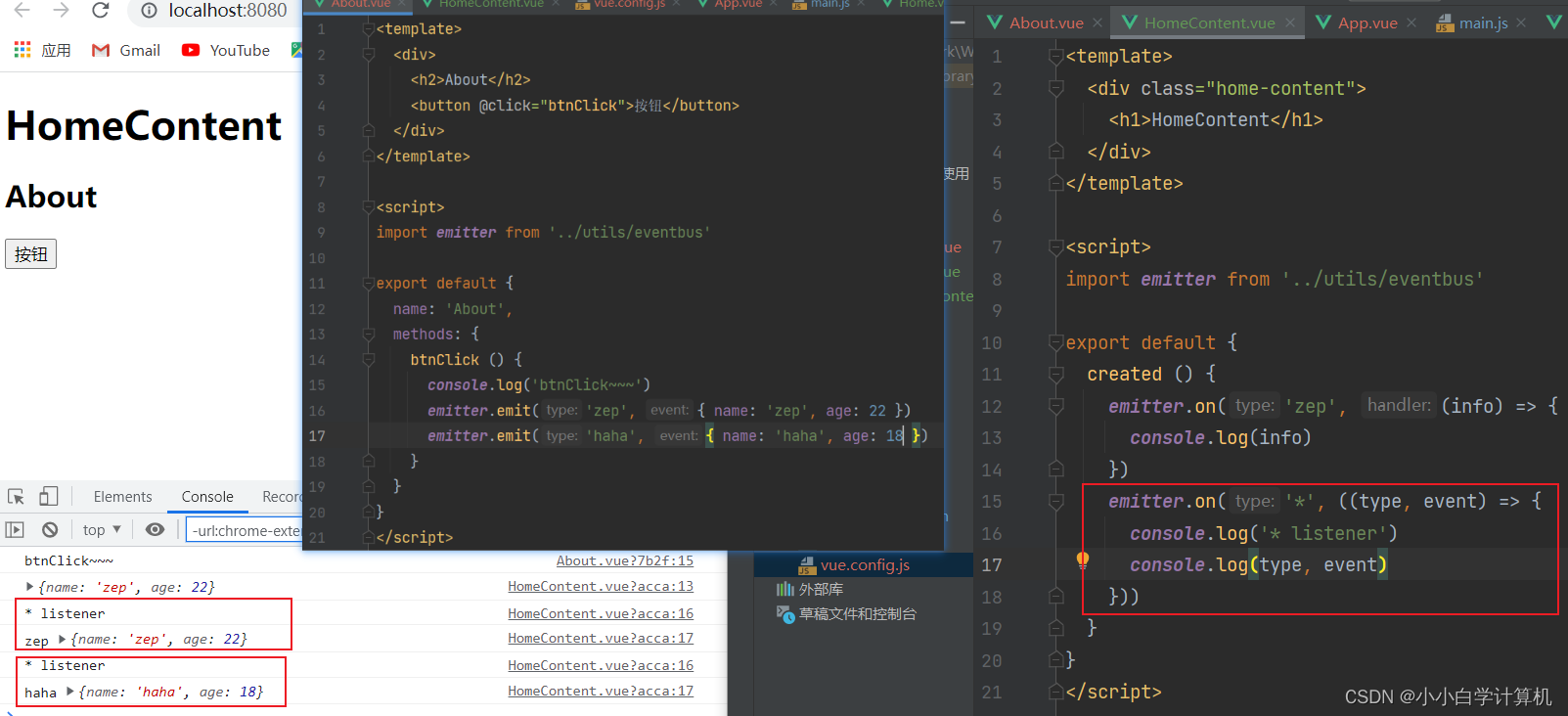
Task: Open the YouTube bookmark
Action: (x=226, y=50)
